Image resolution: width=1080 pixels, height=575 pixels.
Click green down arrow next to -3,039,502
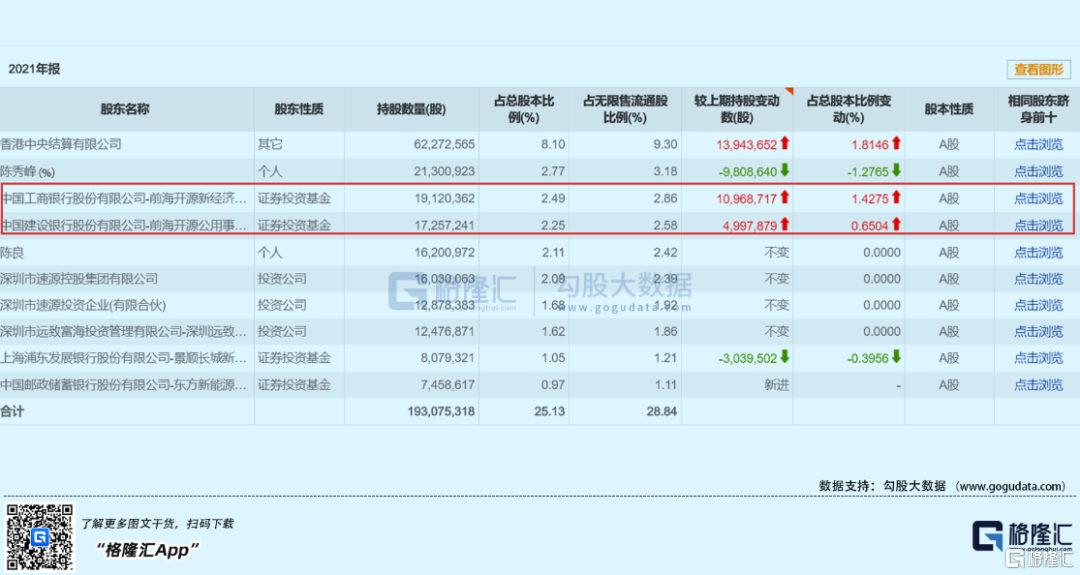(785, 357)
